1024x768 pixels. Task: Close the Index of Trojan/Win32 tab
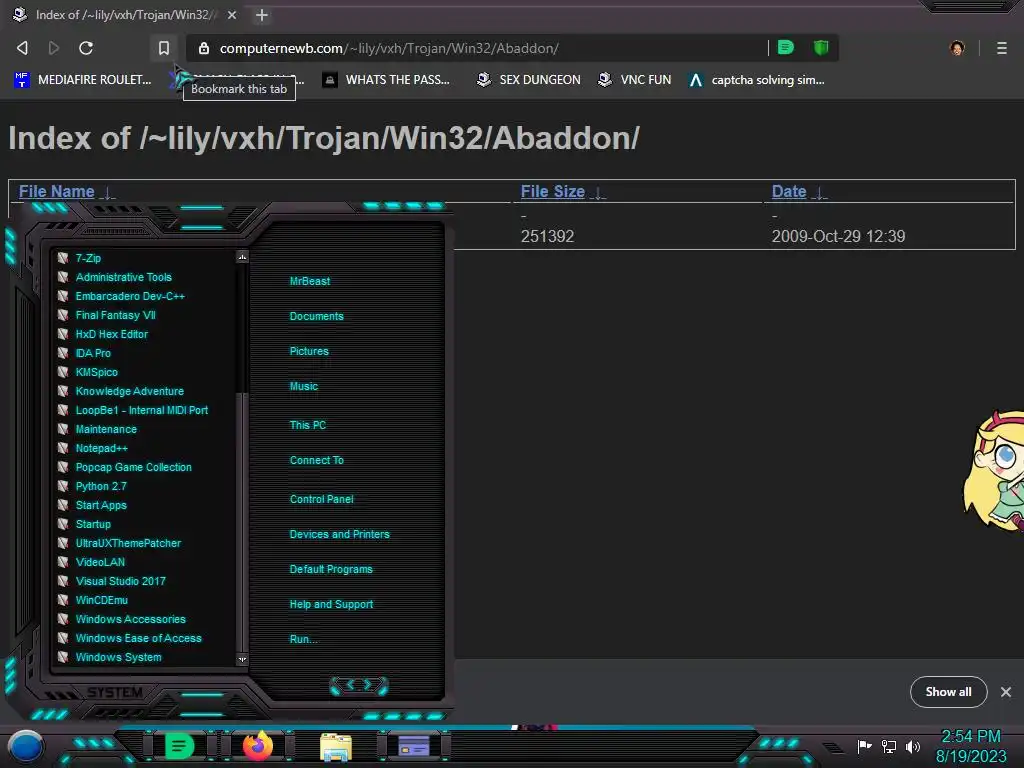(232, 15)
